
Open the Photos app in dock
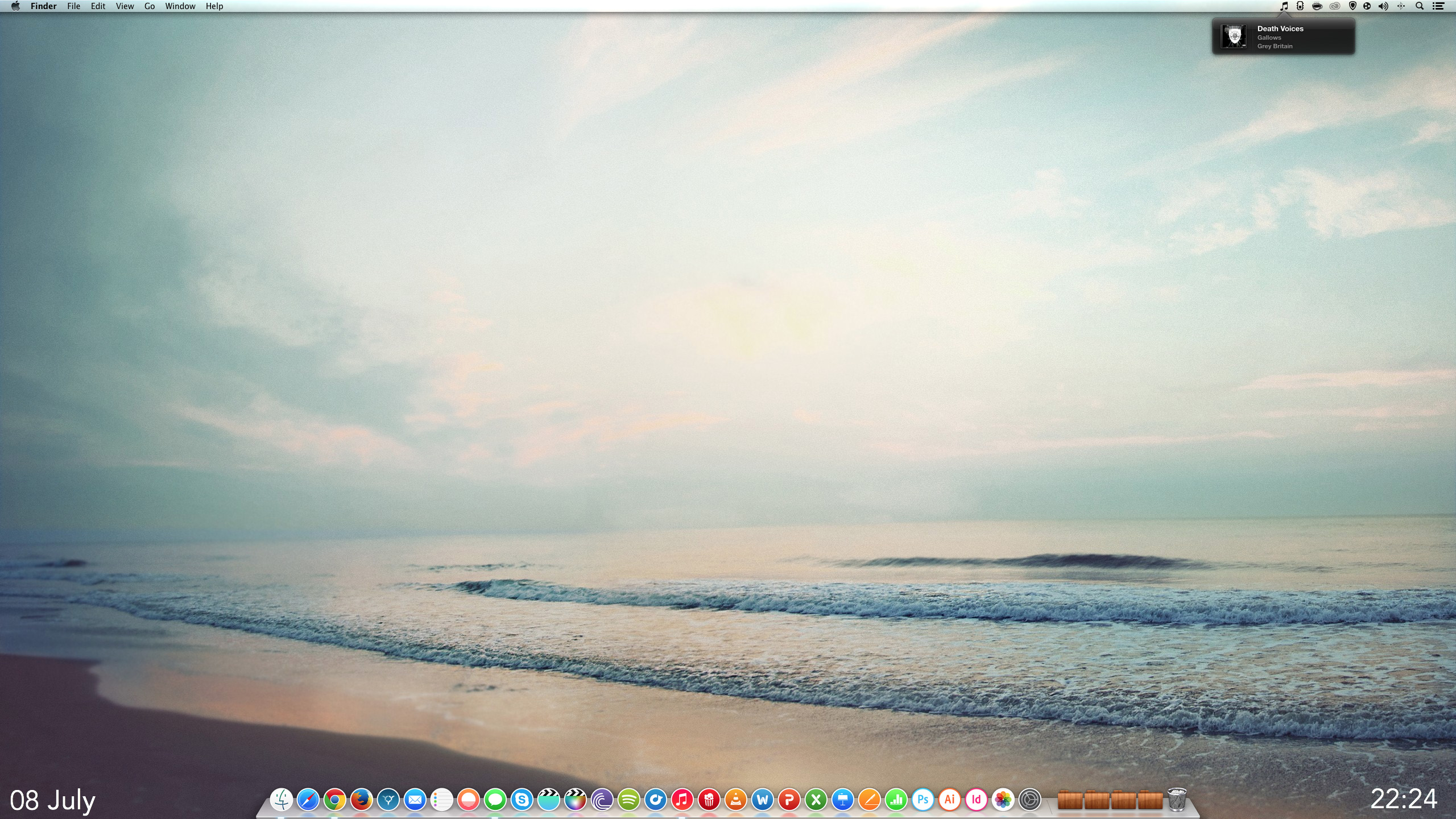1003,800
